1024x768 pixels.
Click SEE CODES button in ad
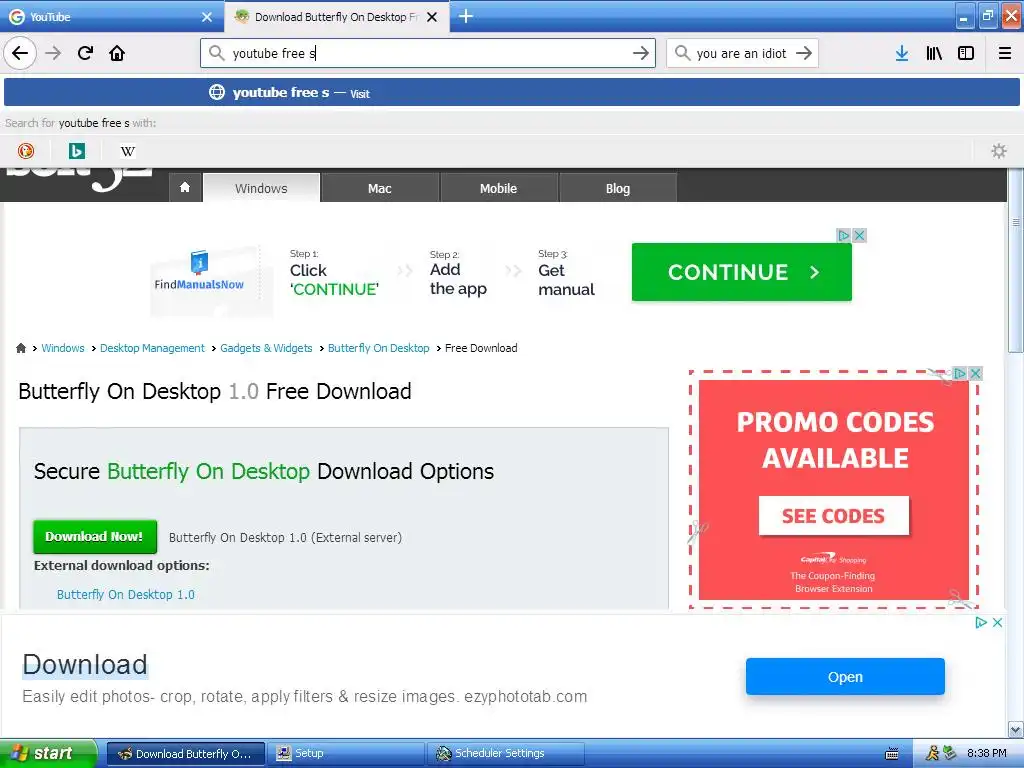click(833, 516)
